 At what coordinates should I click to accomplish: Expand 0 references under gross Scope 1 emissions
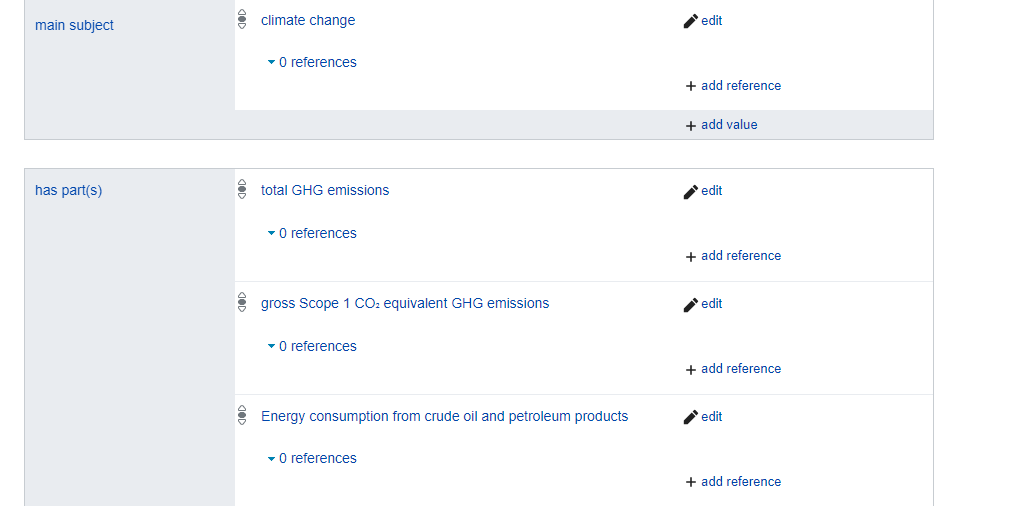click(x=312, y=346)
